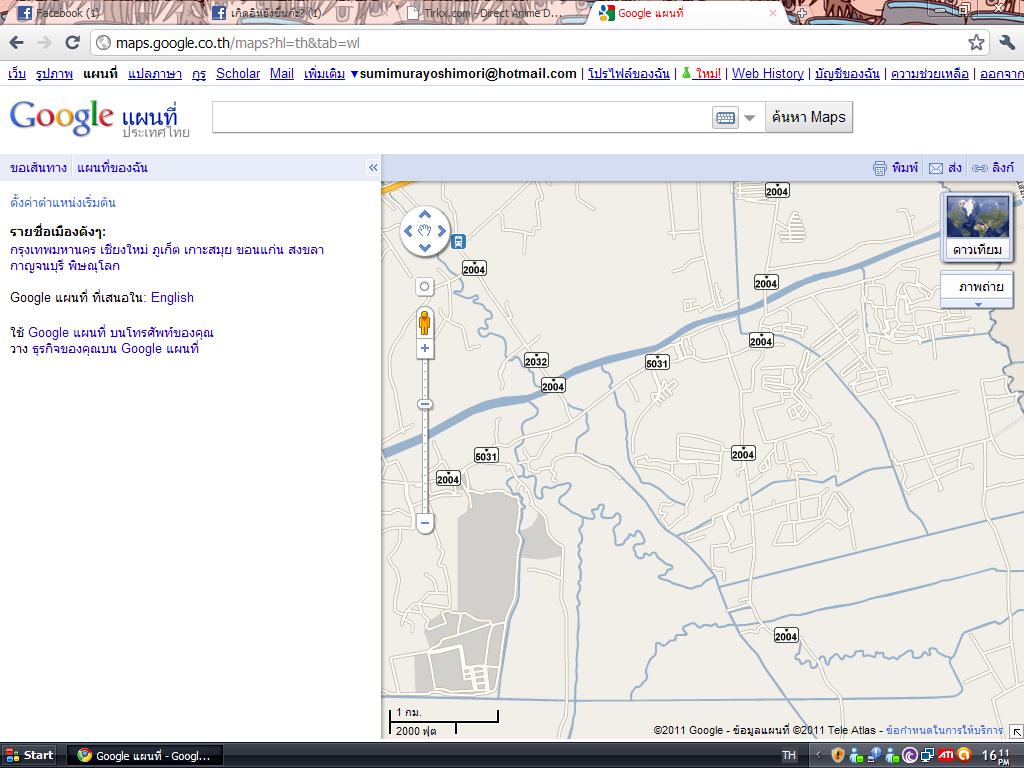Click the zoom slider handle

point(424,404)
